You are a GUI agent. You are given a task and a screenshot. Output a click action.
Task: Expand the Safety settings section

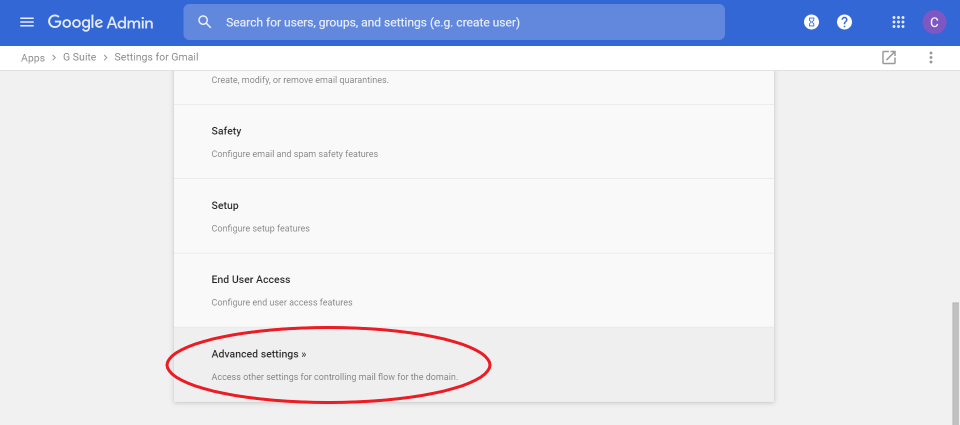[474, 141]
